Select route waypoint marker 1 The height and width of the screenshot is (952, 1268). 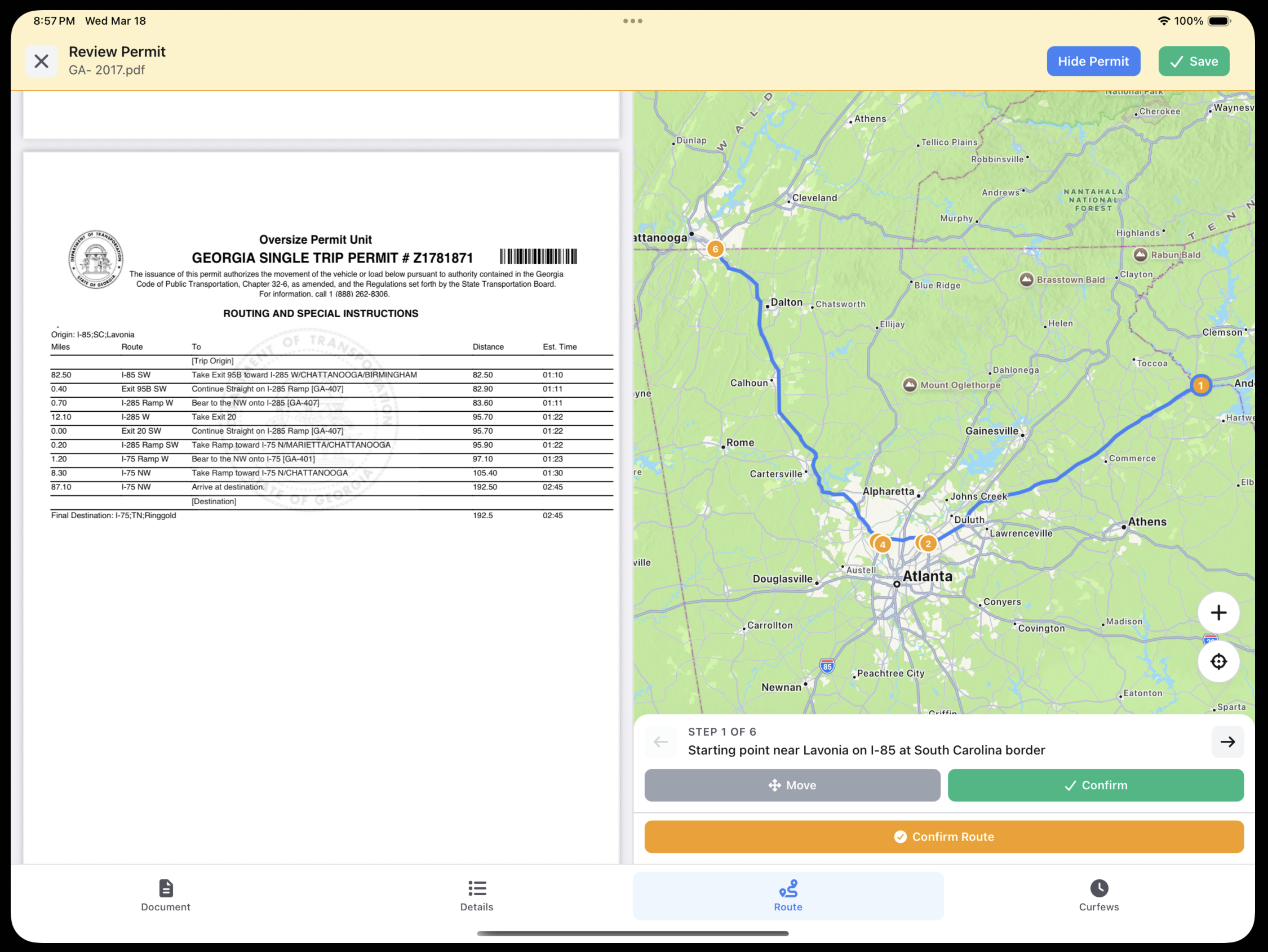coord(1200,385)
